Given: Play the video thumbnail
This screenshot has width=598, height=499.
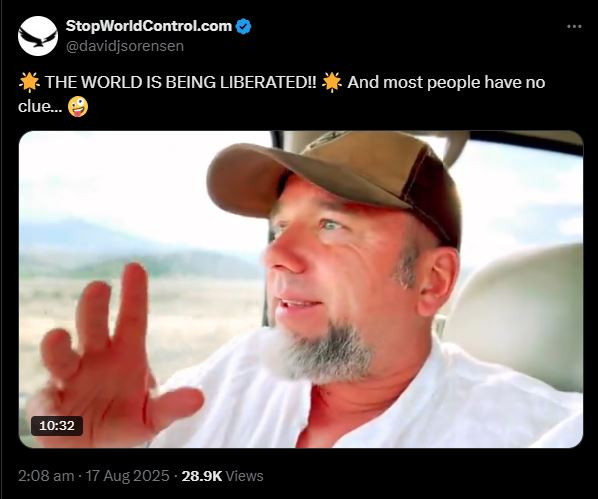Looking at the screenshot, I should [301, 289].
